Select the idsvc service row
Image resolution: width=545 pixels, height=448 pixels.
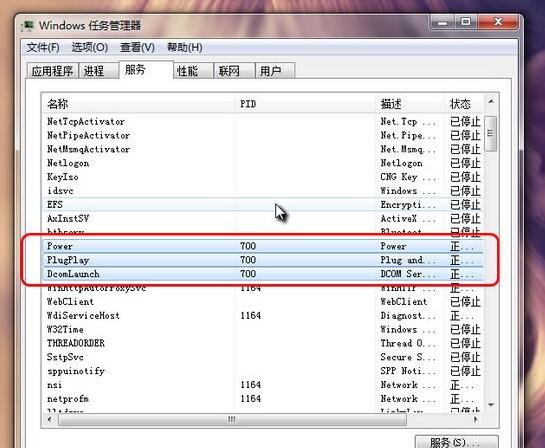263,191
